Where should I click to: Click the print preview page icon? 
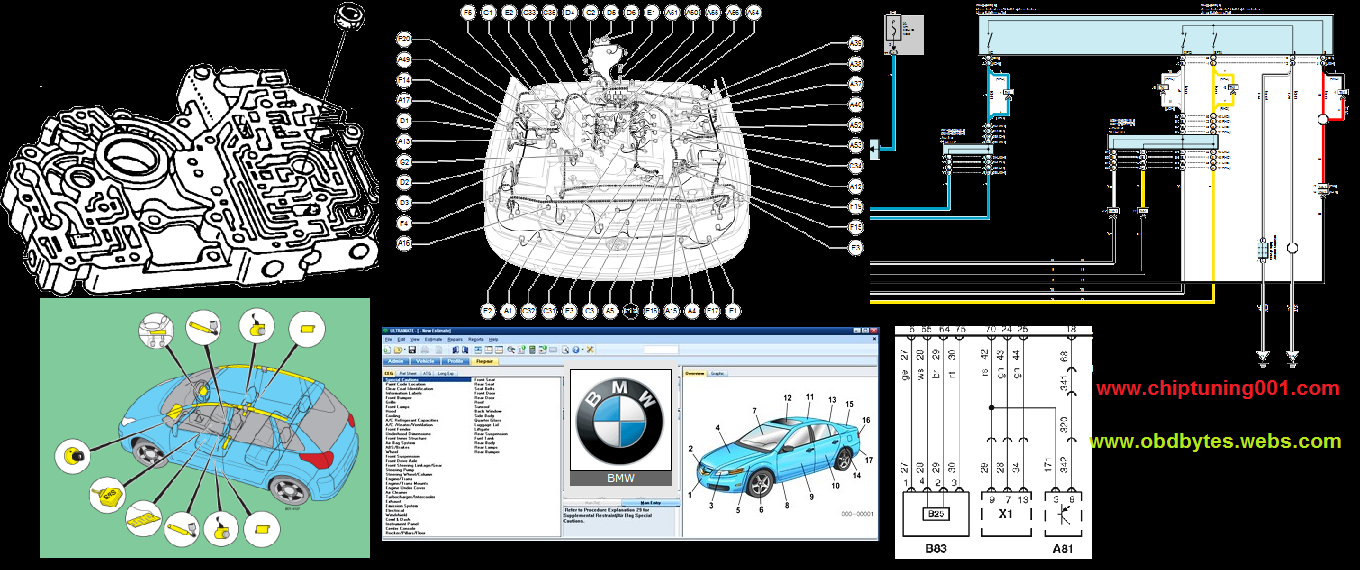pyautogui.click(x=565, y=349)
